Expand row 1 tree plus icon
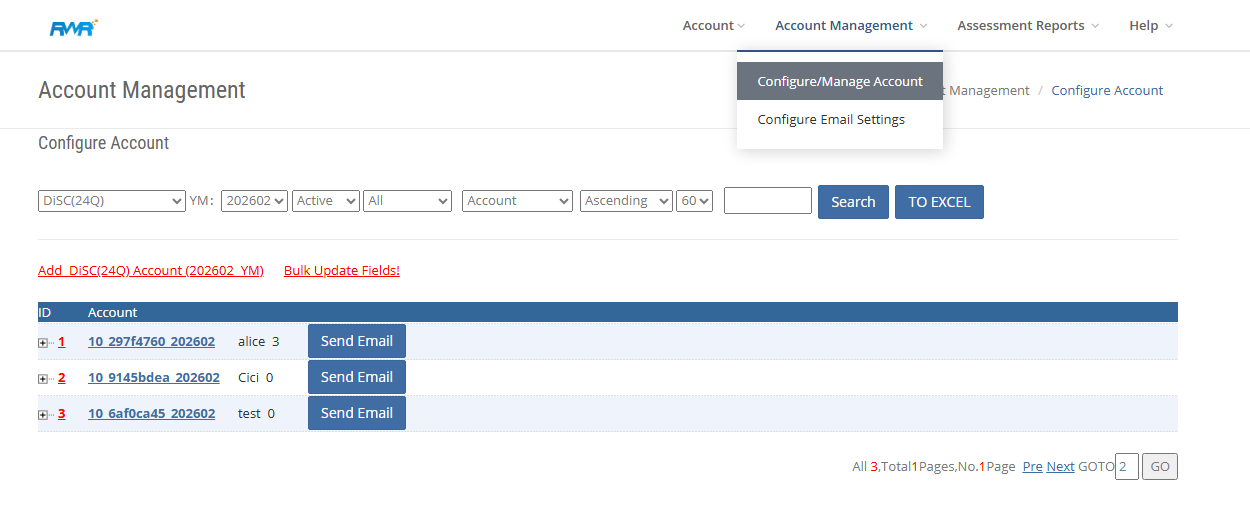 (43, 343)
